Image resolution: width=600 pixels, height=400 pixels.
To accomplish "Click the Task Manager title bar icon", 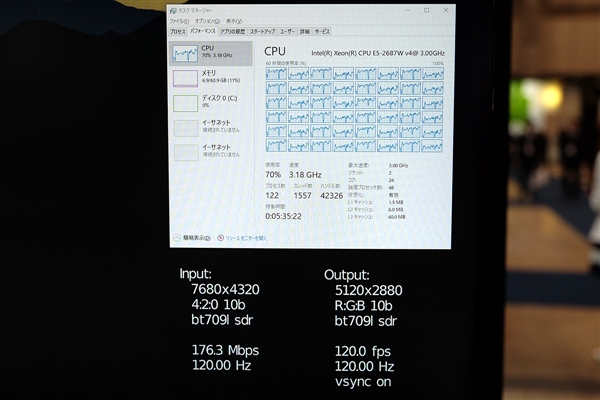I will pyautogui.click(x=173, y=11).
